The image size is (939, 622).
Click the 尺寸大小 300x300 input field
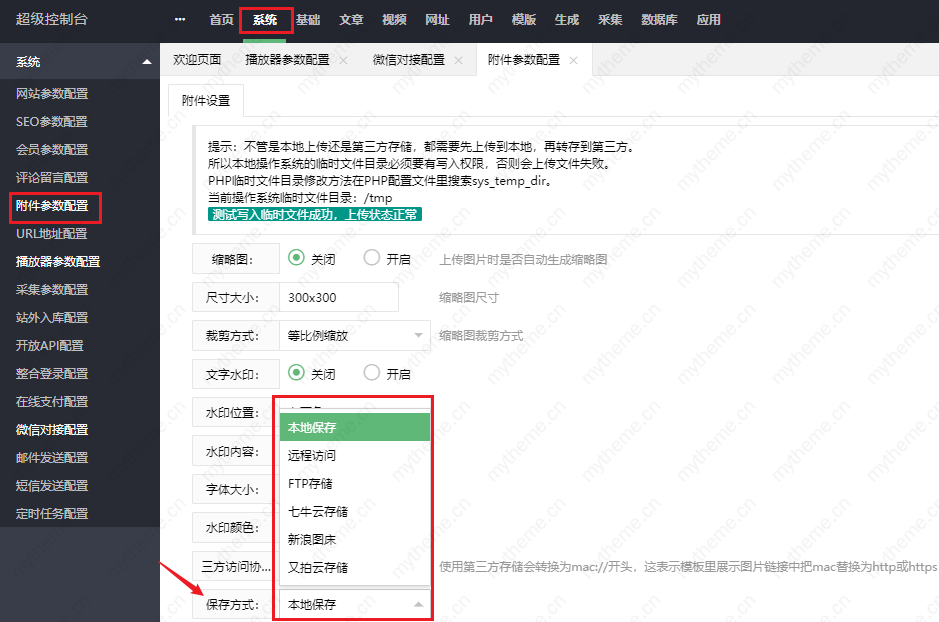pyautogui.click(x=338, y=296)
